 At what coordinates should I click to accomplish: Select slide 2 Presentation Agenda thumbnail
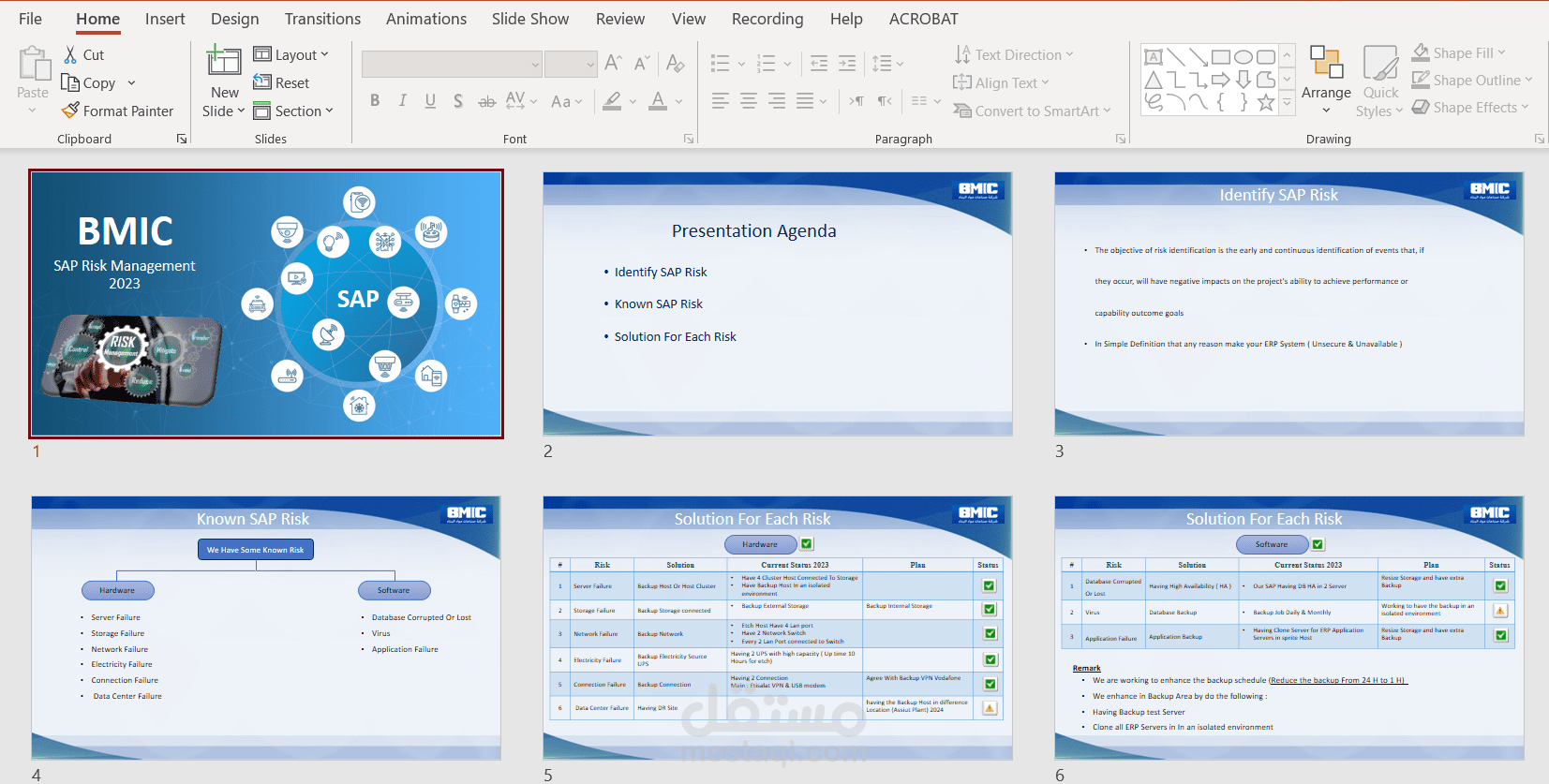tap(778, 303)
